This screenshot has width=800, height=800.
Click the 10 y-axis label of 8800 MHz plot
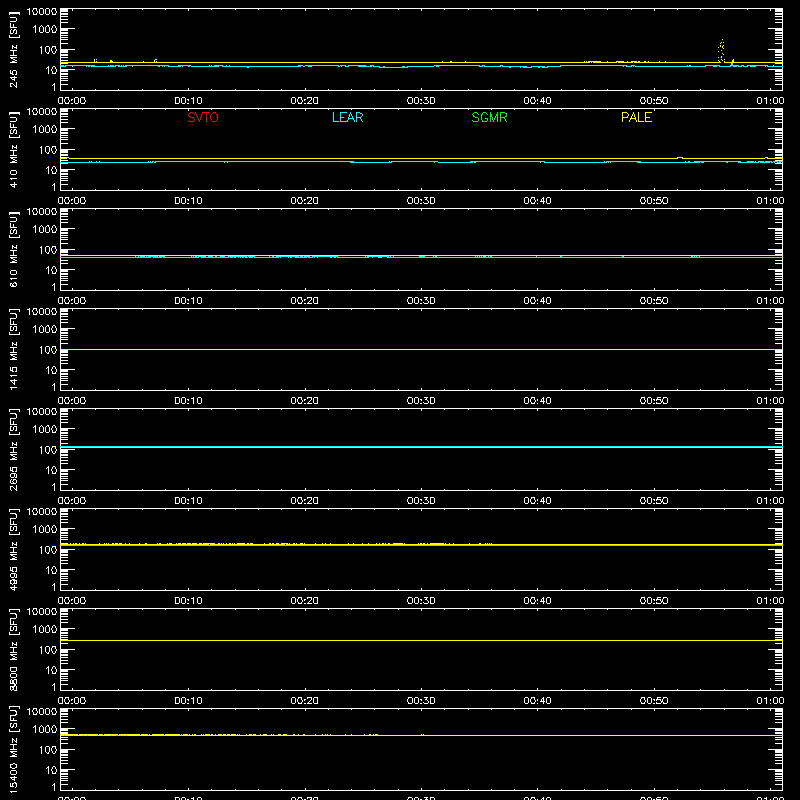[51, 670]
